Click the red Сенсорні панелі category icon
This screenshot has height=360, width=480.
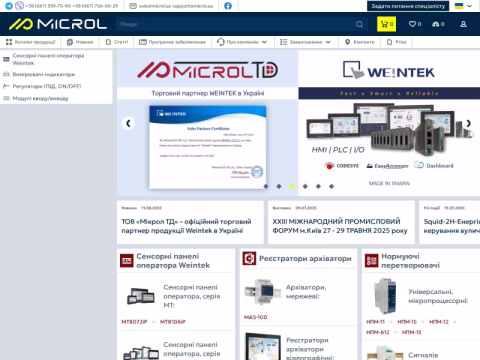(127, 261)
